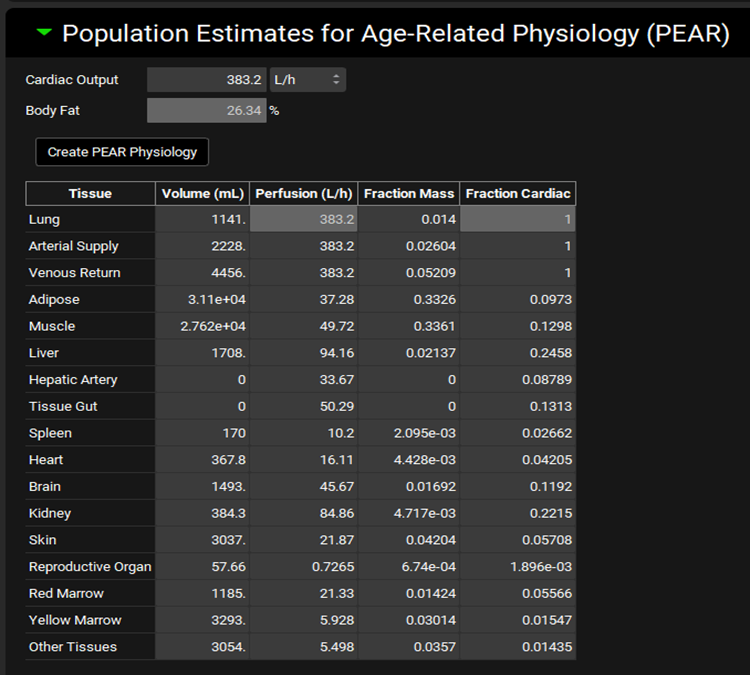Viewport: 750px width, 675px height.
Task: Click the Lung fraction cardiac cell
Action: 518,220
